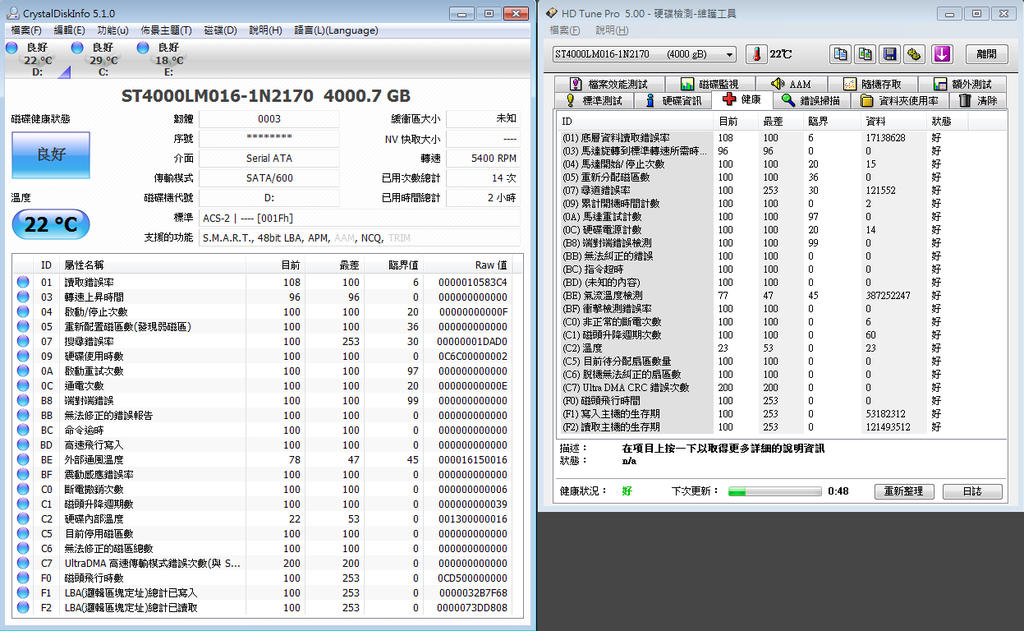Open 語言(L)(Language) menu
The width and height of the screenshot is (1024, 631).
point(336,31)
